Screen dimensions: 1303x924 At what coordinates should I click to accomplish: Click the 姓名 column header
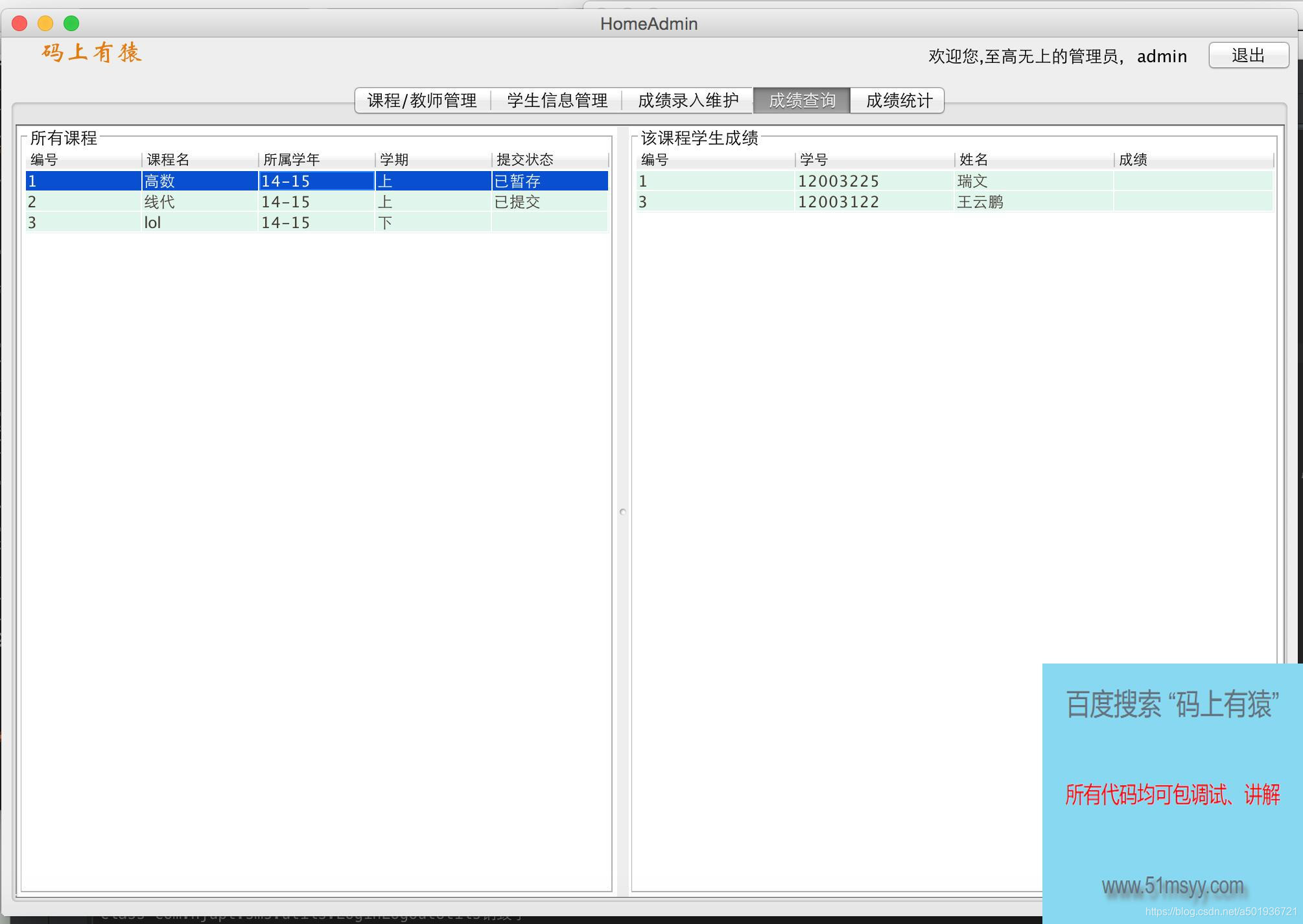click(x=1035, y=159)
